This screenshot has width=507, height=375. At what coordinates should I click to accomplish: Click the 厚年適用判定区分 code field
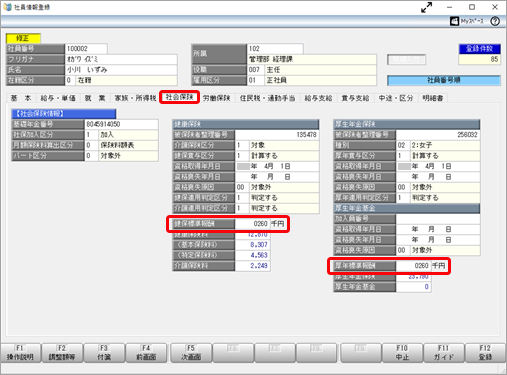pyautogui.click(x=403, y=198)
